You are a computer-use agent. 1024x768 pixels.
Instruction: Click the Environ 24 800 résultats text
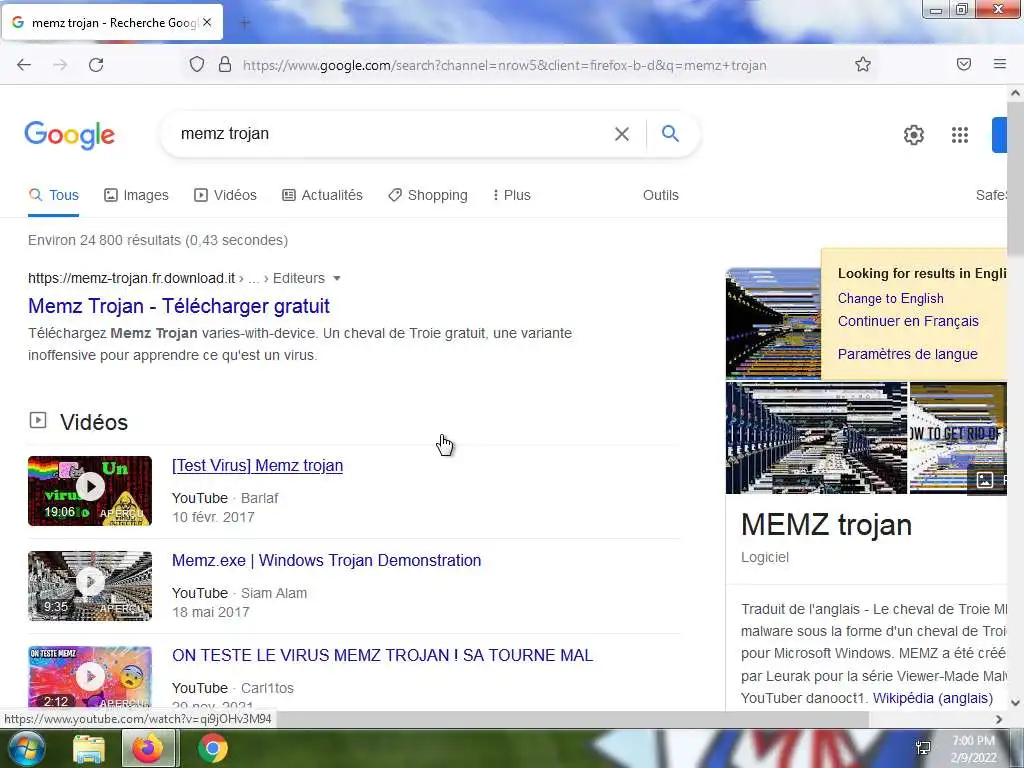point(158,240)
